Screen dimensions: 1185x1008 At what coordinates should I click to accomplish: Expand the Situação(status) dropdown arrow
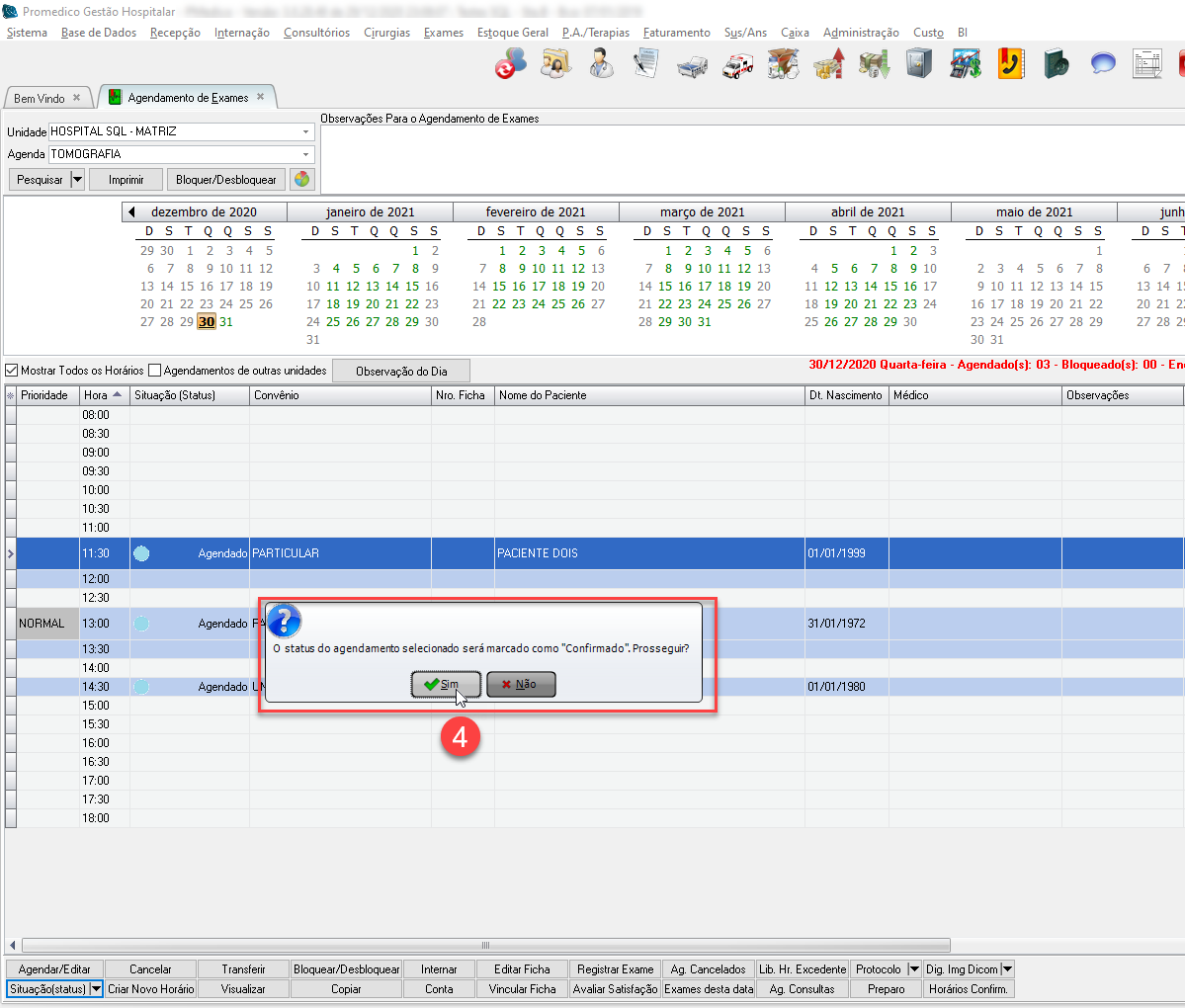pos(96,989)
